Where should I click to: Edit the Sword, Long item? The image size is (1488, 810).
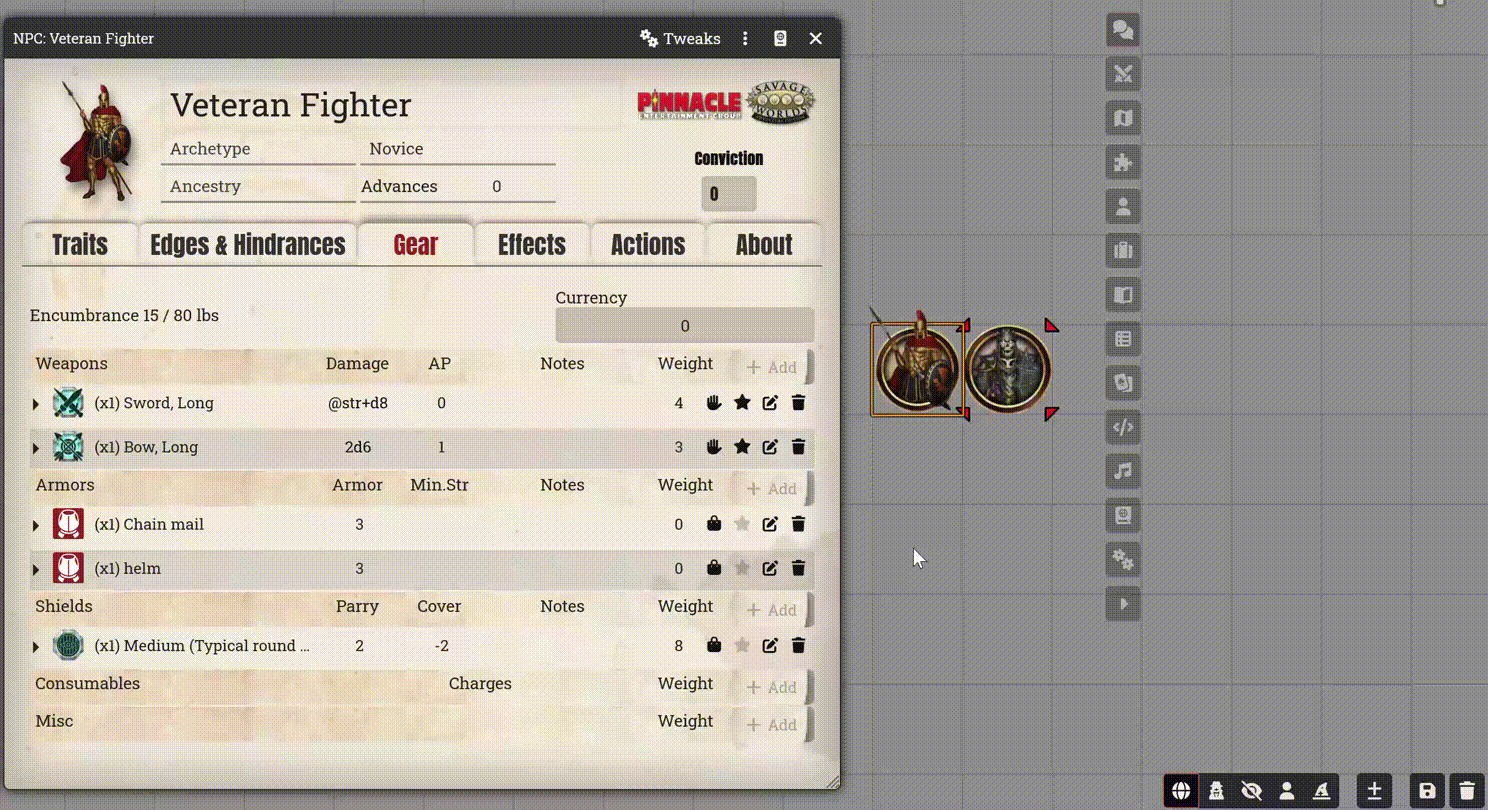pos(770,403)
